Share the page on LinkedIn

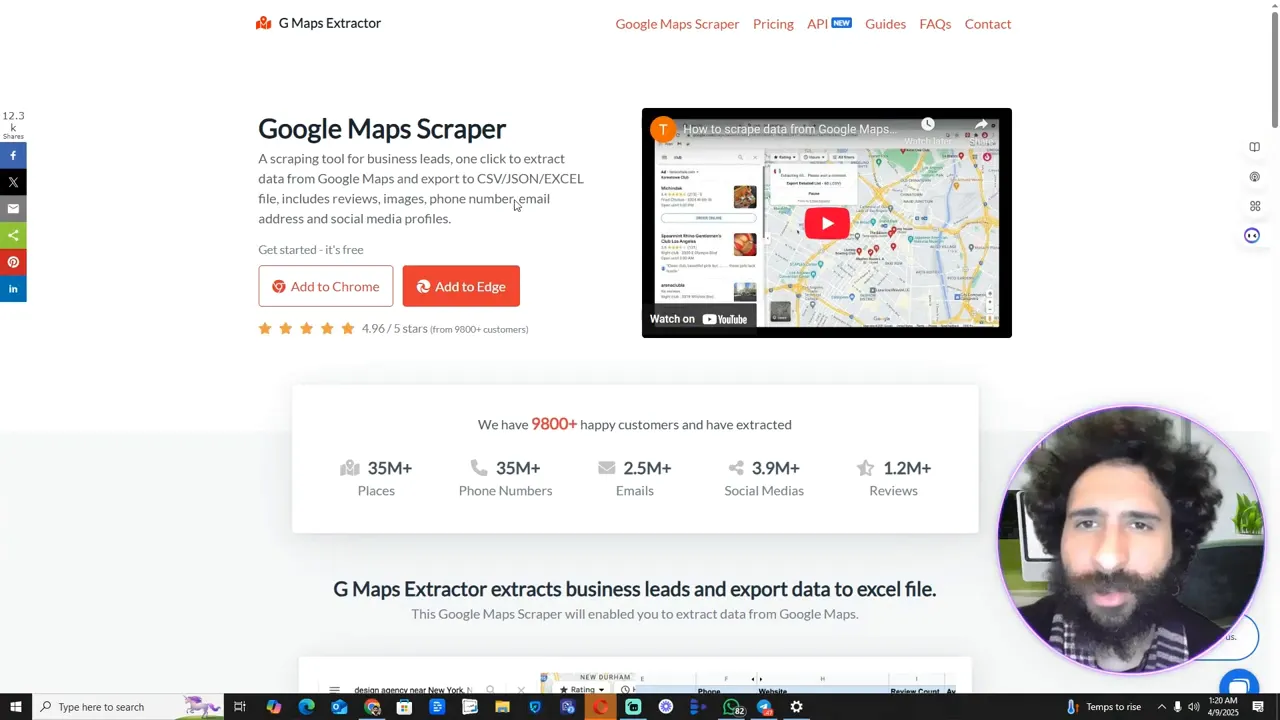coord(13,289)
